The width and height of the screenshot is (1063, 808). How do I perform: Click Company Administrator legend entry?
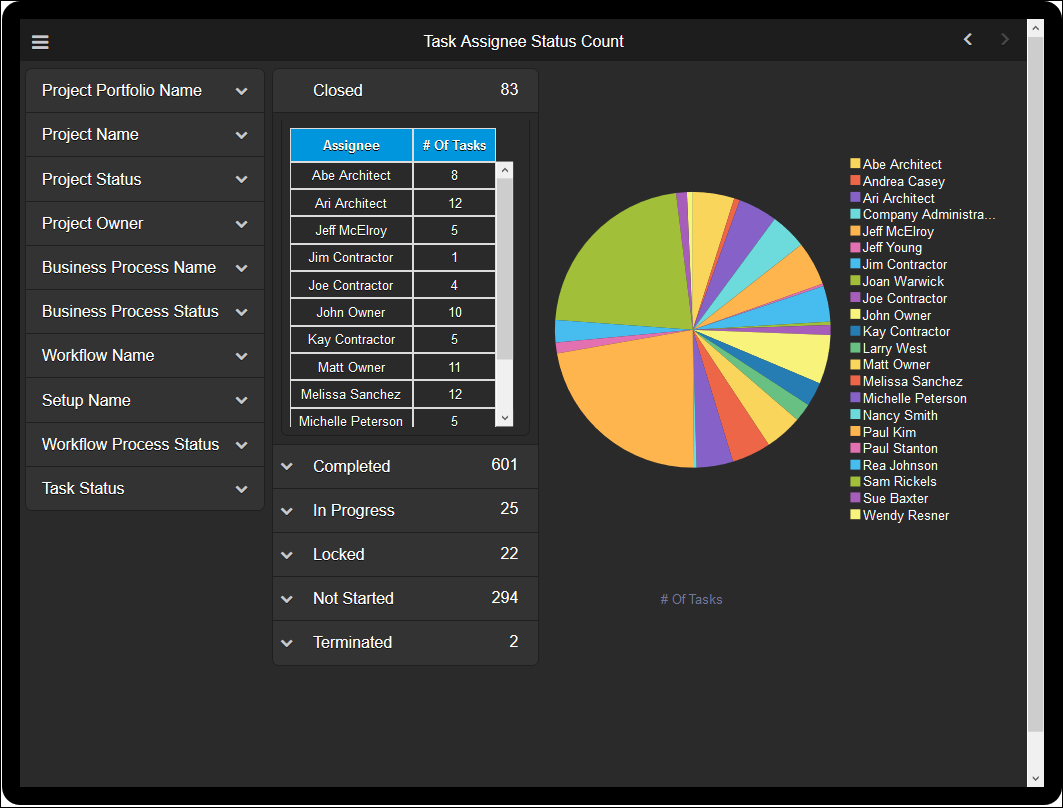923,214
